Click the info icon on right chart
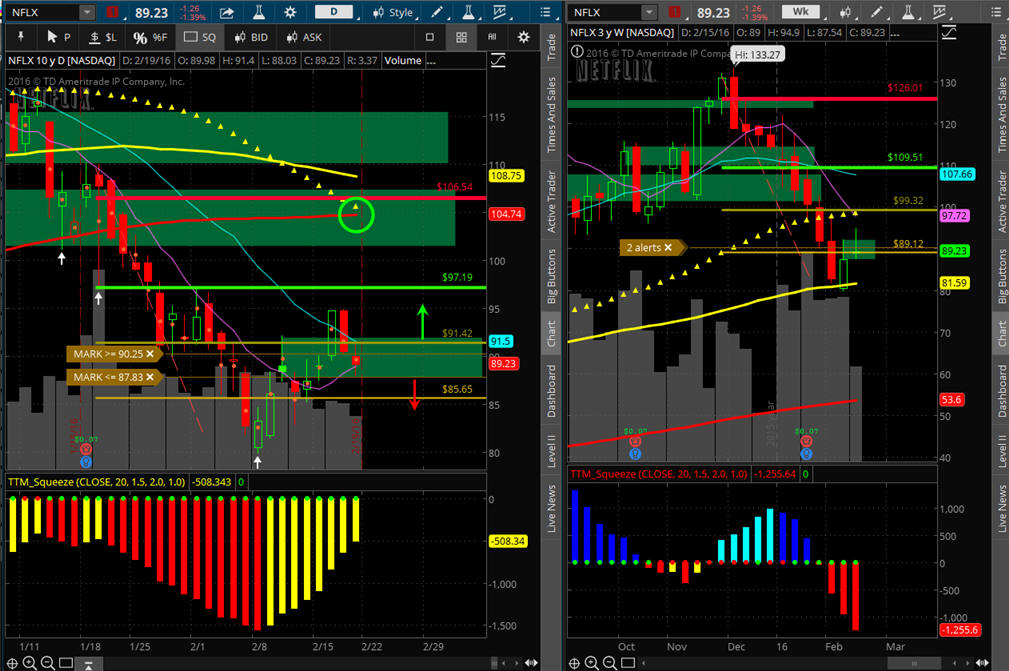 (x=577, y=52)
